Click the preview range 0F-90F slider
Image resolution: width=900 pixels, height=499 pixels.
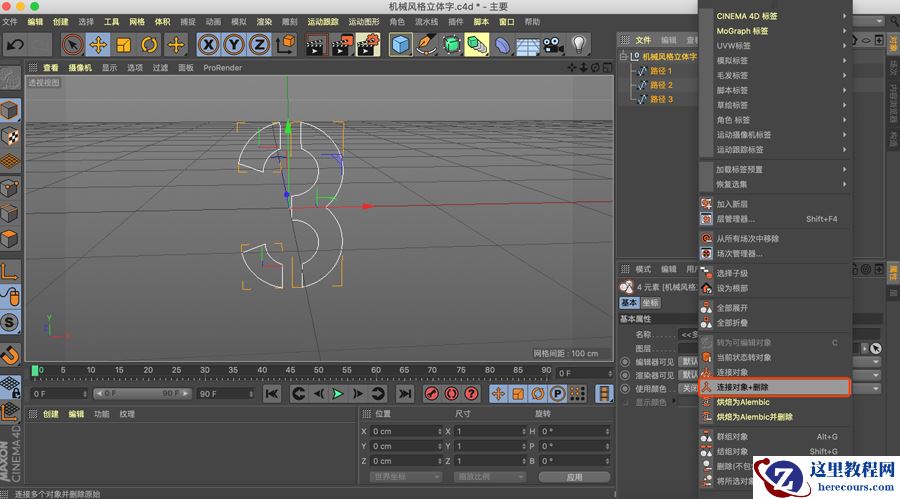click(x=142, y=393)
